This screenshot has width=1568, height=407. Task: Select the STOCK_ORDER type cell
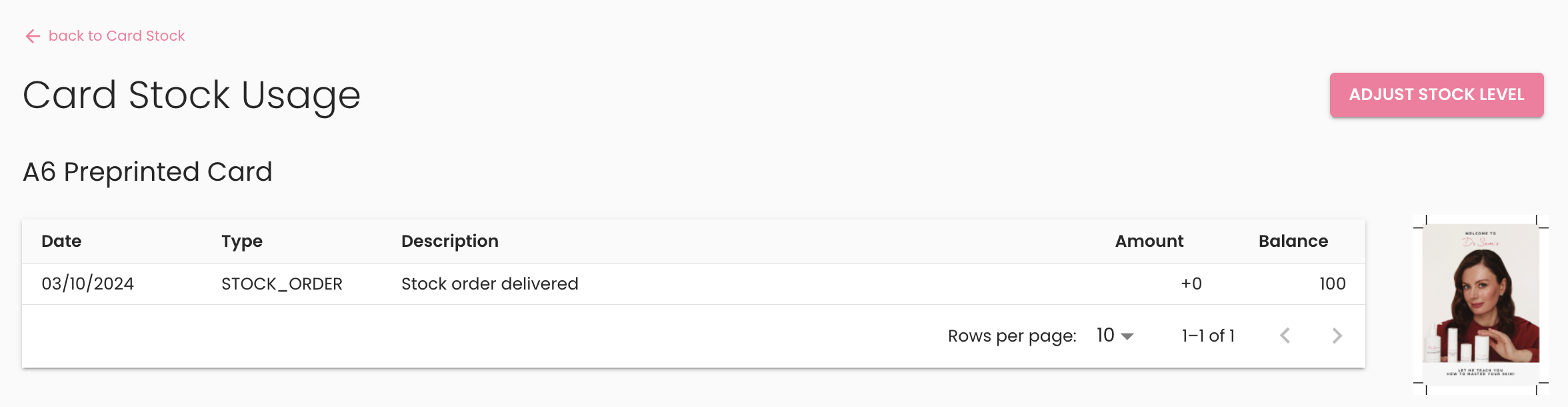[282, 284]
